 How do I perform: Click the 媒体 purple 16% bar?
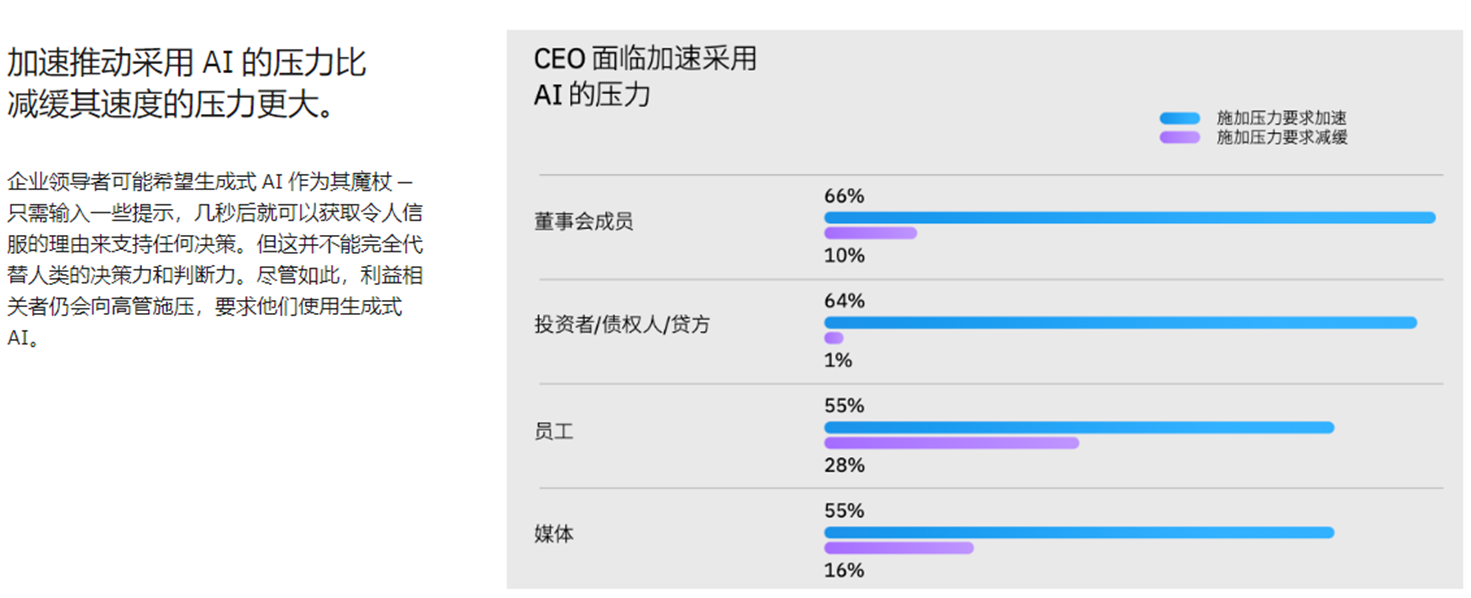click(x=898, y=548)
